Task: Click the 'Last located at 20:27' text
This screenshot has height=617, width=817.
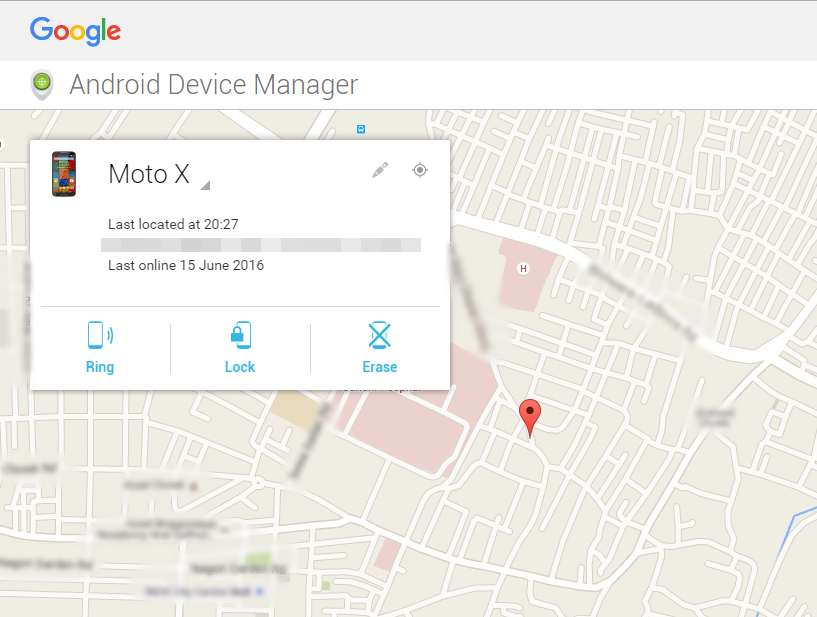Action: [173, 224]
